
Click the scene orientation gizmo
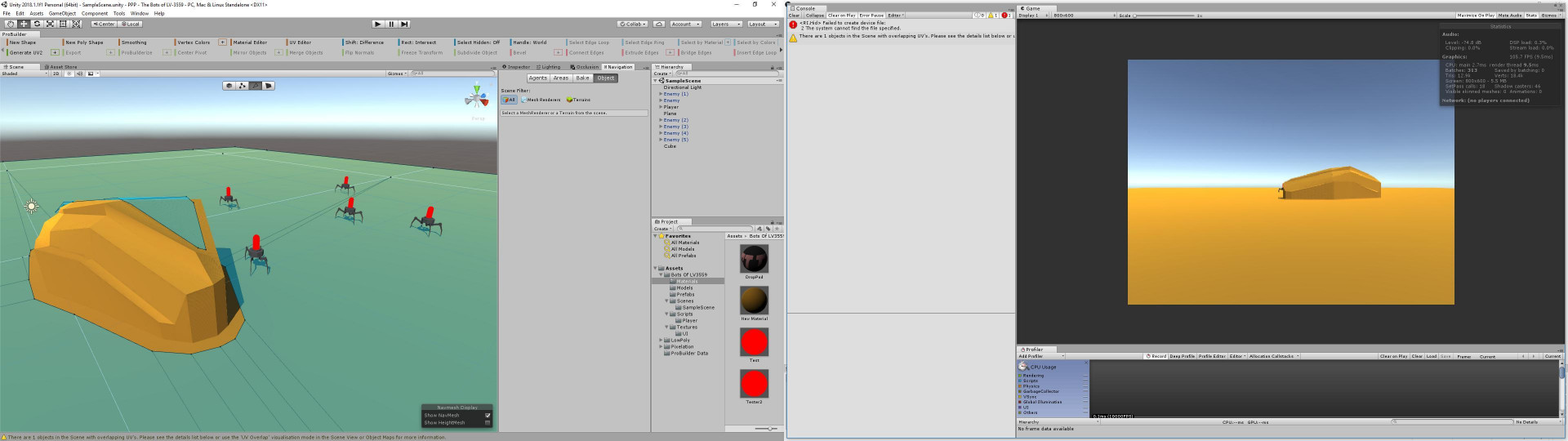[477, 97]
